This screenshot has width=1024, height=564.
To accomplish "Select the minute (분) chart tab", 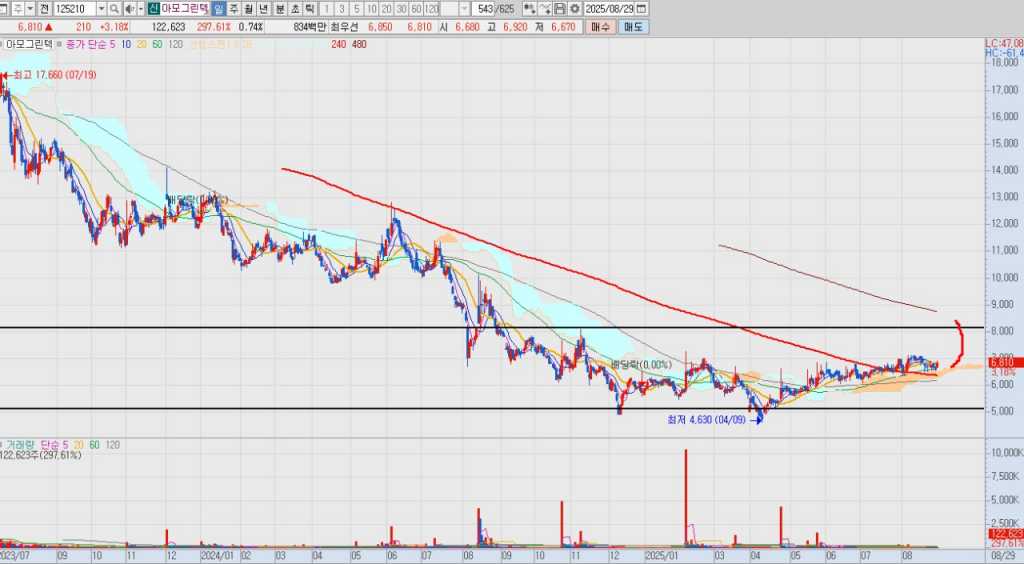I will pos(279,9).
